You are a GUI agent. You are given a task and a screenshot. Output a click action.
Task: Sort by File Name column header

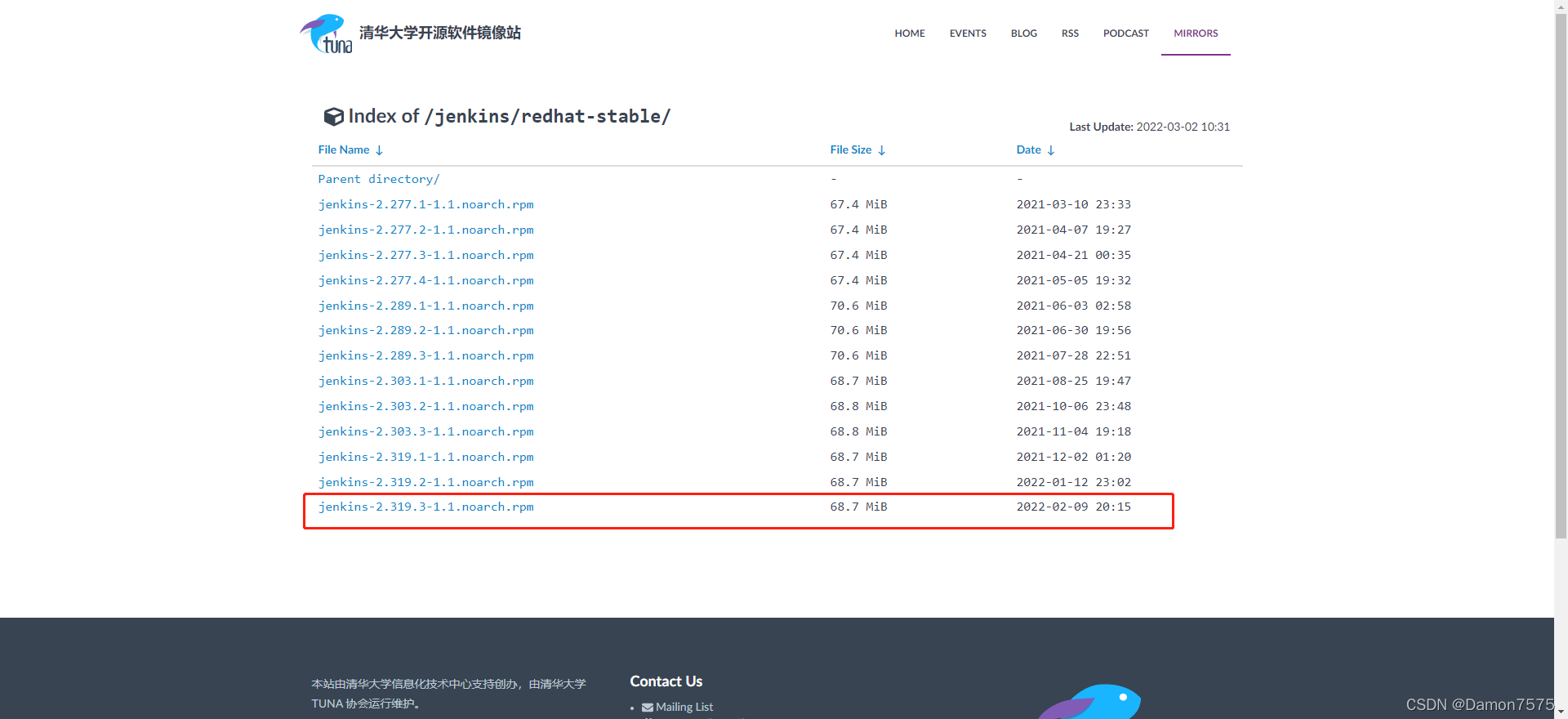point(344,150)
